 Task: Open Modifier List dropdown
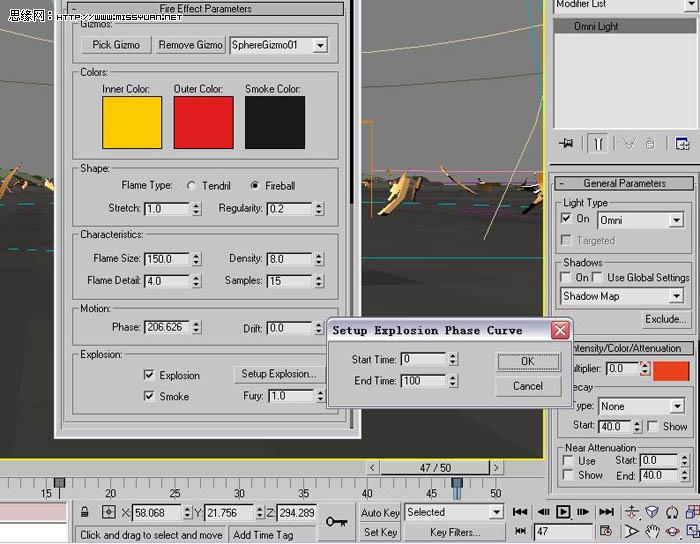pyautogui.click(x=691, y=4)
